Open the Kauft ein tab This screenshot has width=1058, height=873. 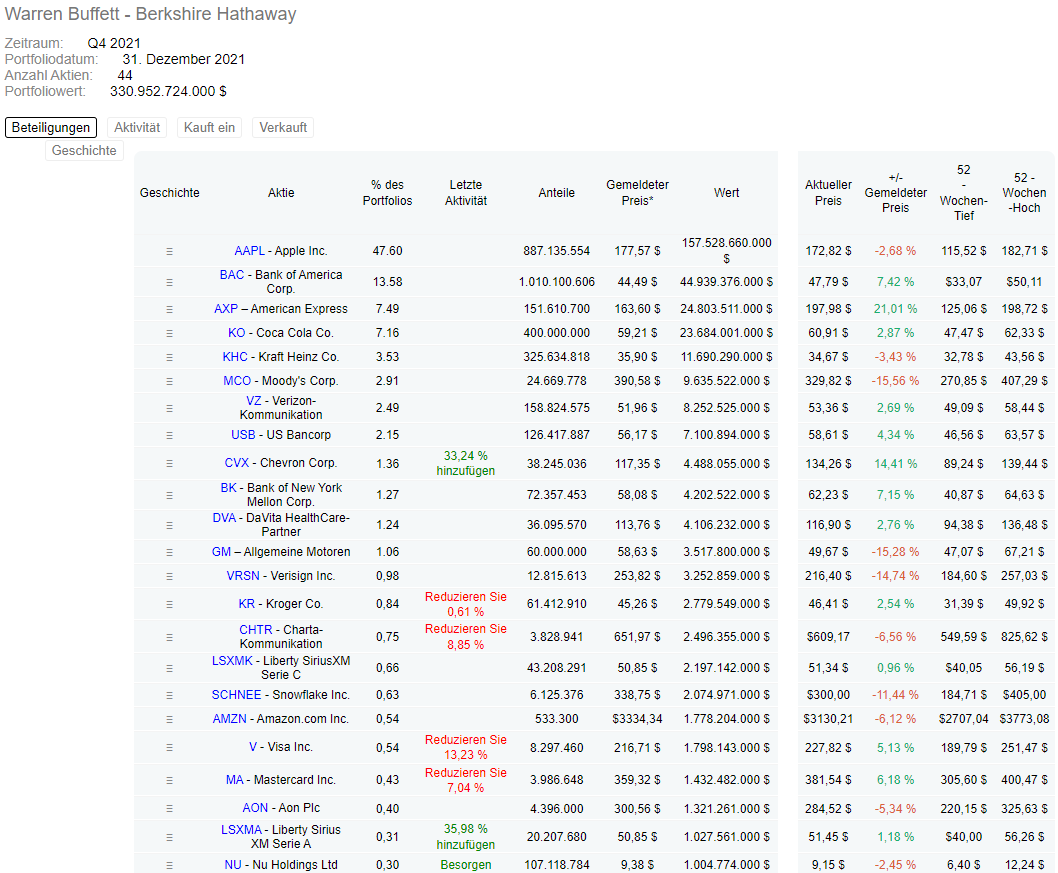click(x=209, y=127)
